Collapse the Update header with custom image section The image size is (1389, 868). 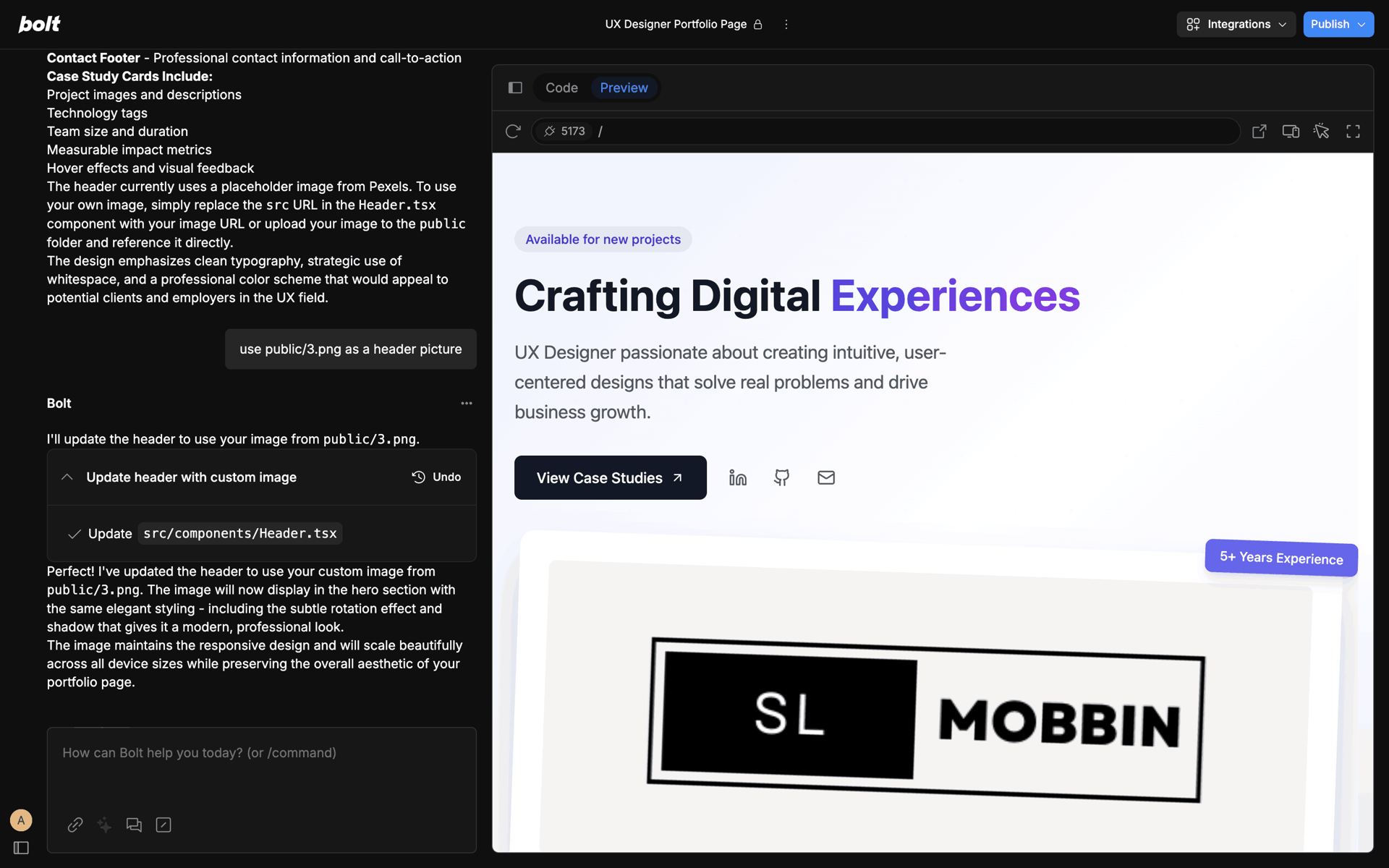tap(67, 477)
